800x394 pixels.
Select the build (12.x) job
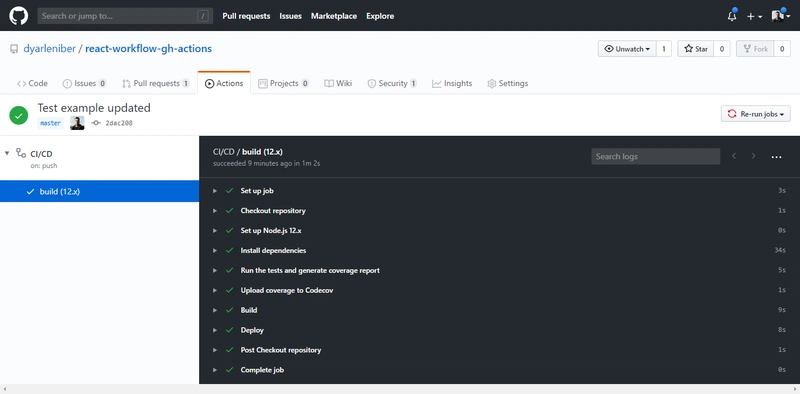[99, 191]
